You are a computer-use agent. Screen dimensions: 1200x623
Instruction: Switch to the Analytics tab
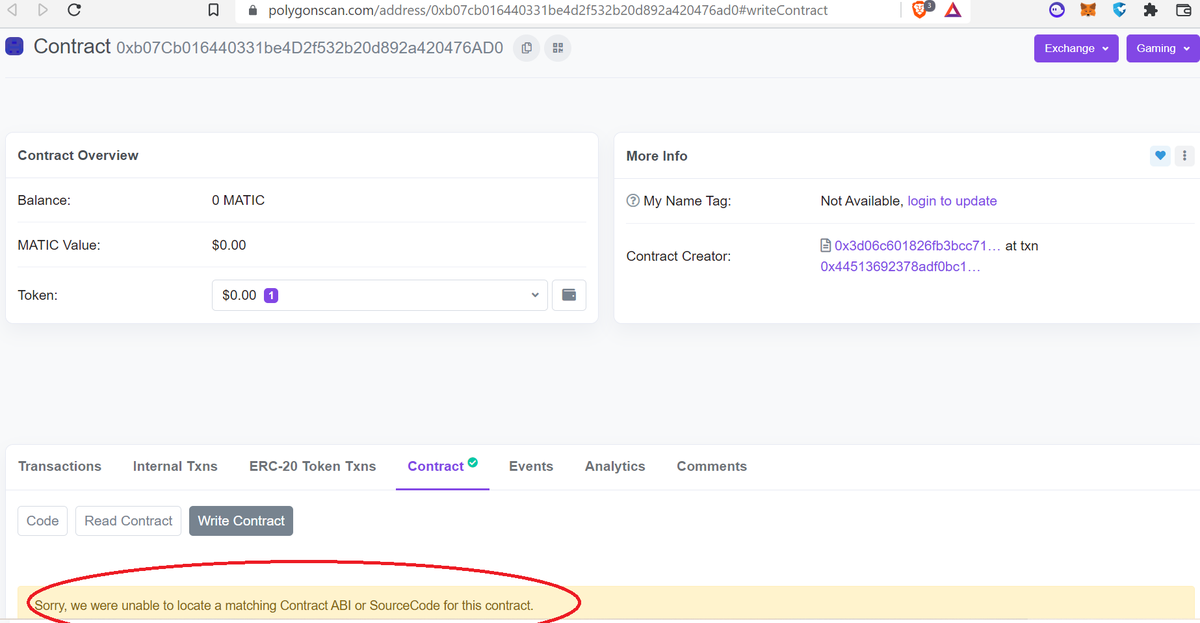pyautogui.click(x=615, y=466)
